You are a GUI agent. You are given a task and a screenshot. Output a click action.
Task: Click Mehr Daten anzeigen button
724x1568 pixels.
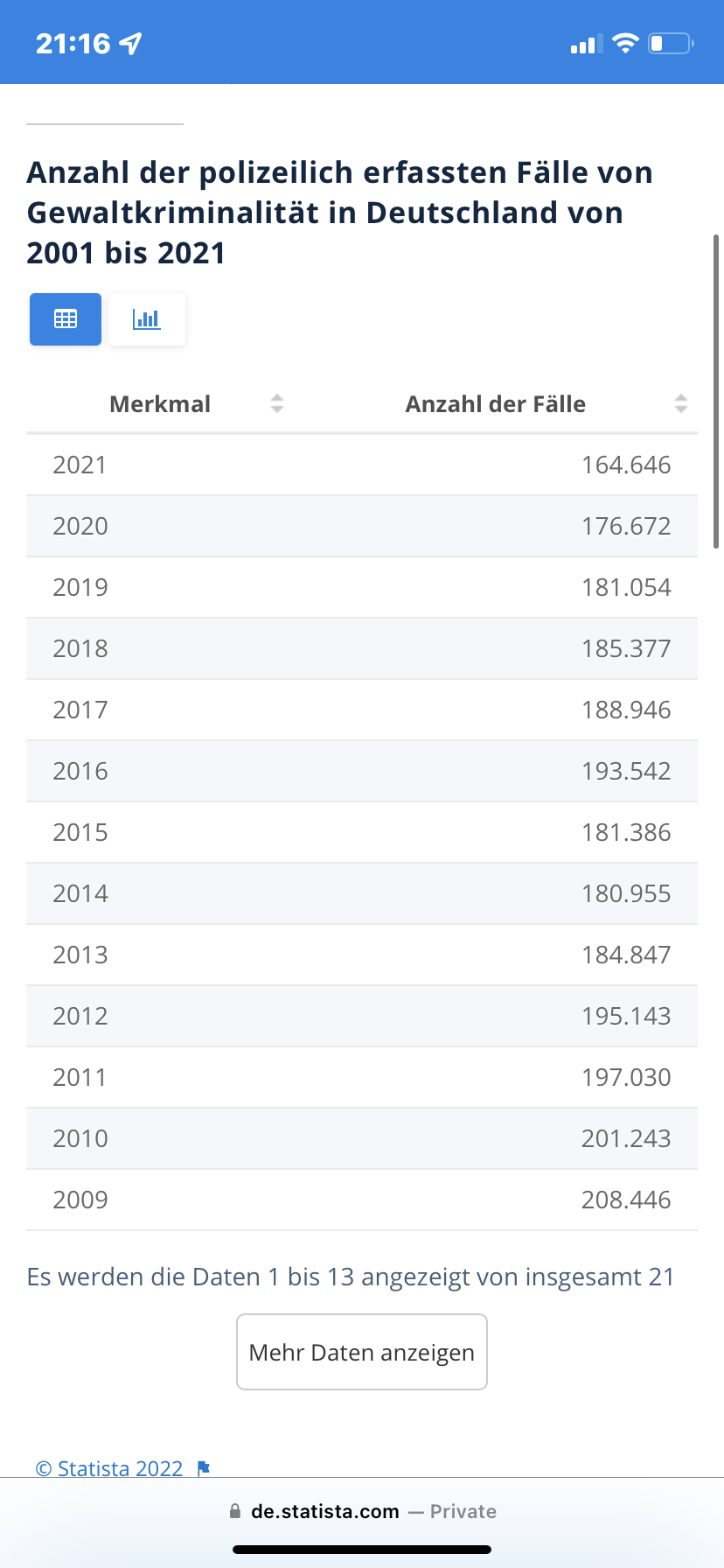[x=362, y=1352]
